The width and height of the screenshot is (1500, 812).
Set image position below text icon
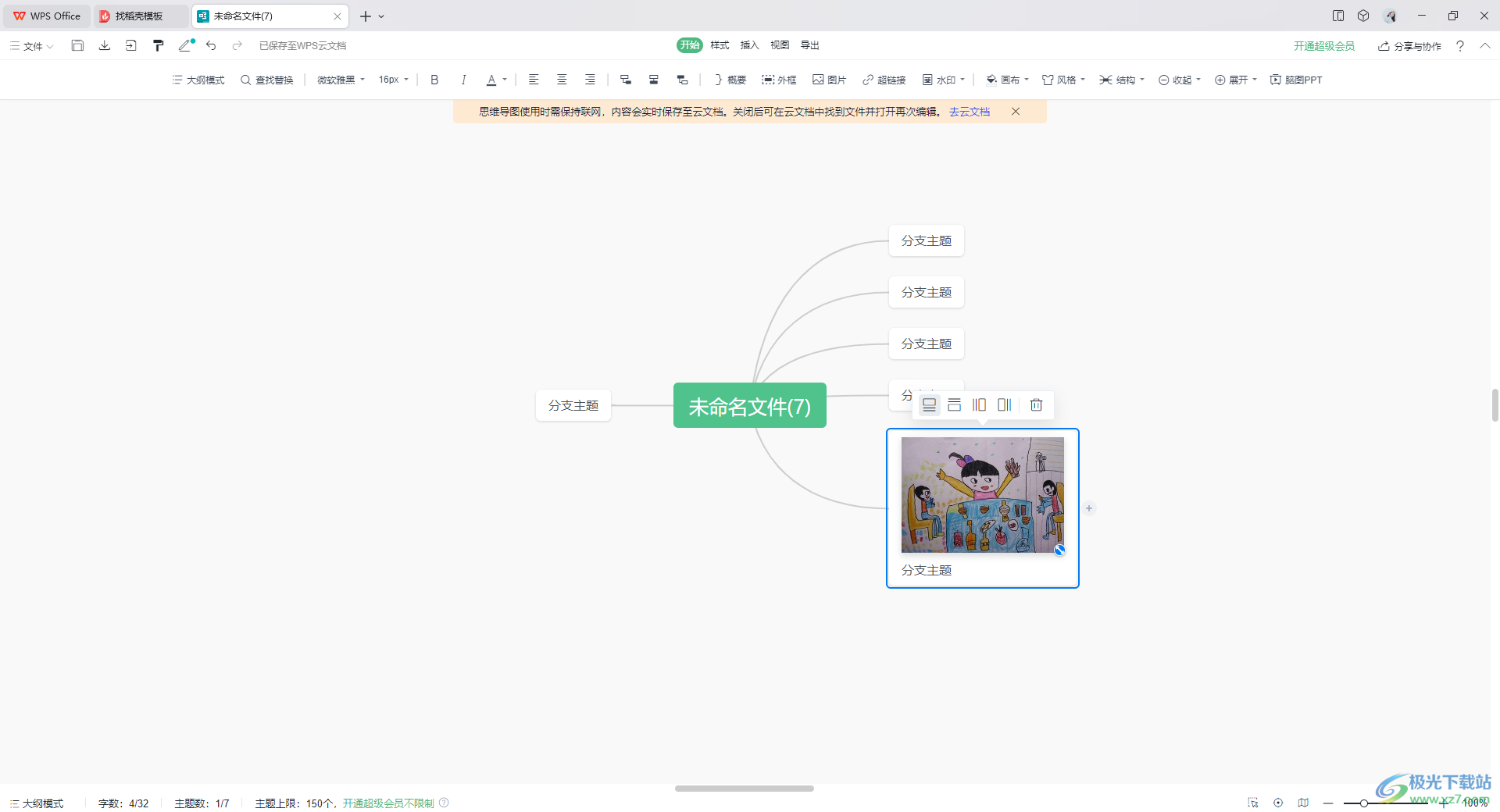pyautogui.click(x=954, y=404)
